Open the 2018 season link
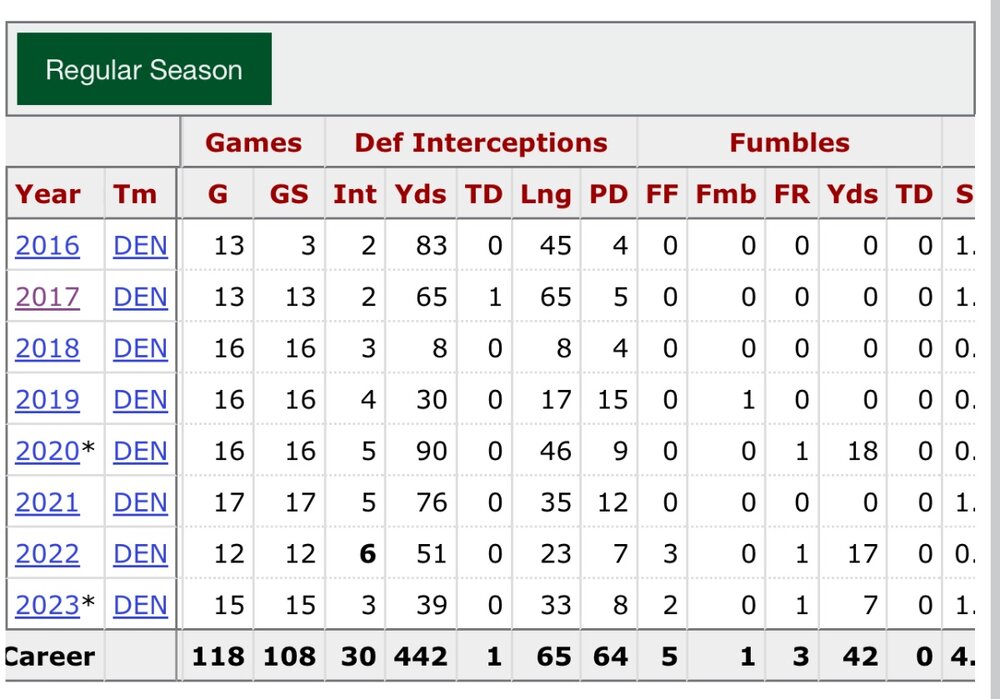 point(47,348)
